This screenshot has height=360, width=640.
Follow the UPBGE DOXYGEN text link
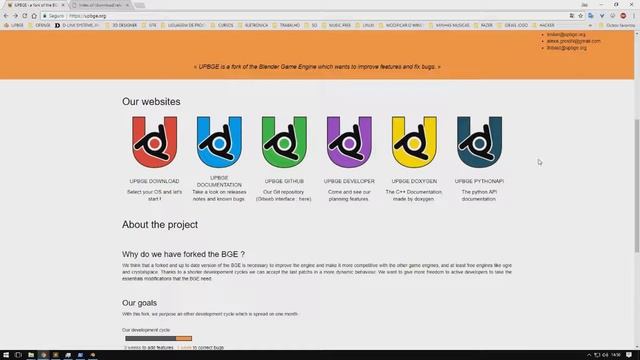tap(414, 181)
